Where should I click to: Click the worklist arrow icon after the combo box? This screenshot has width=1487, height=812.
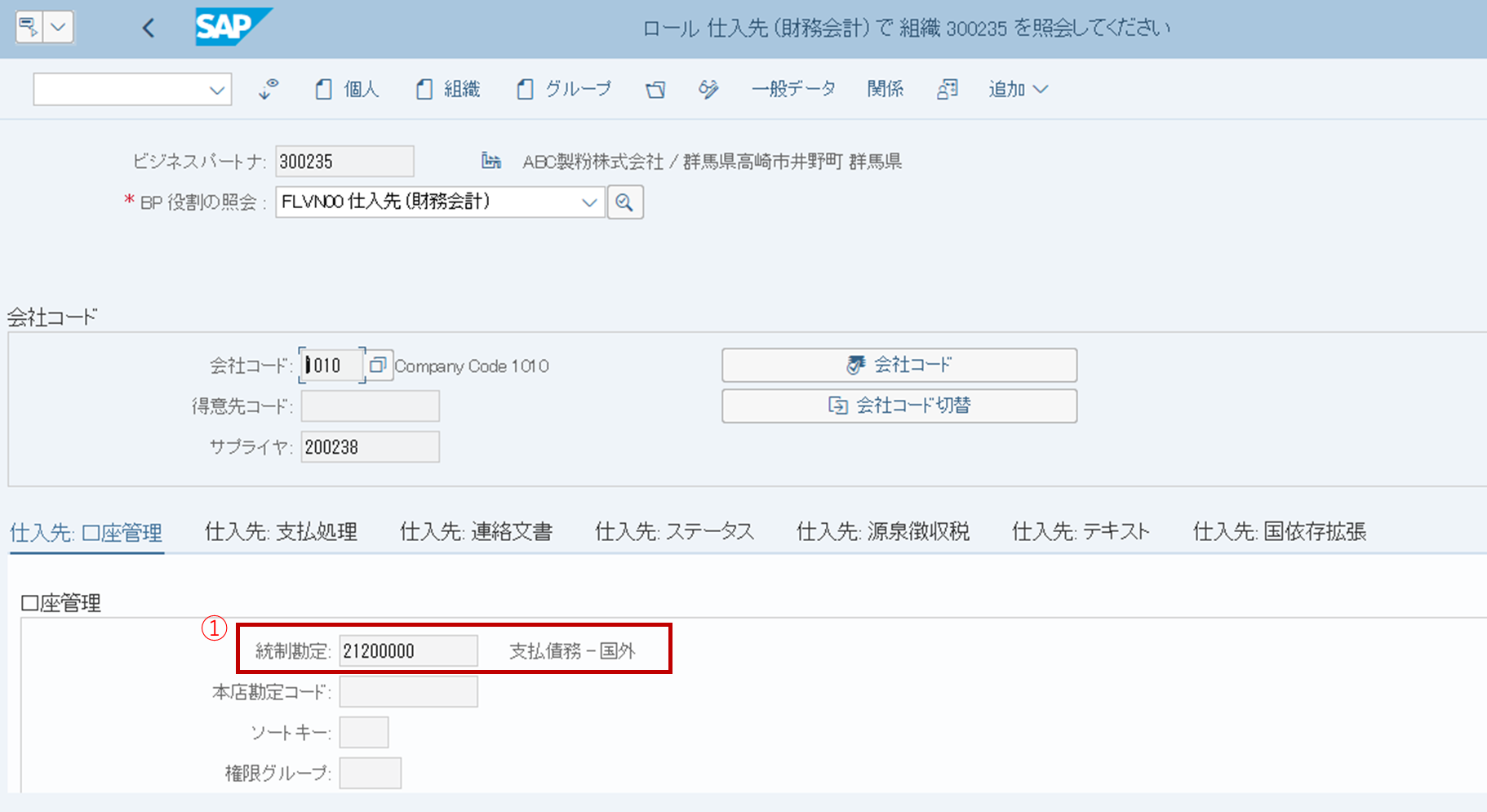[268, 89]
